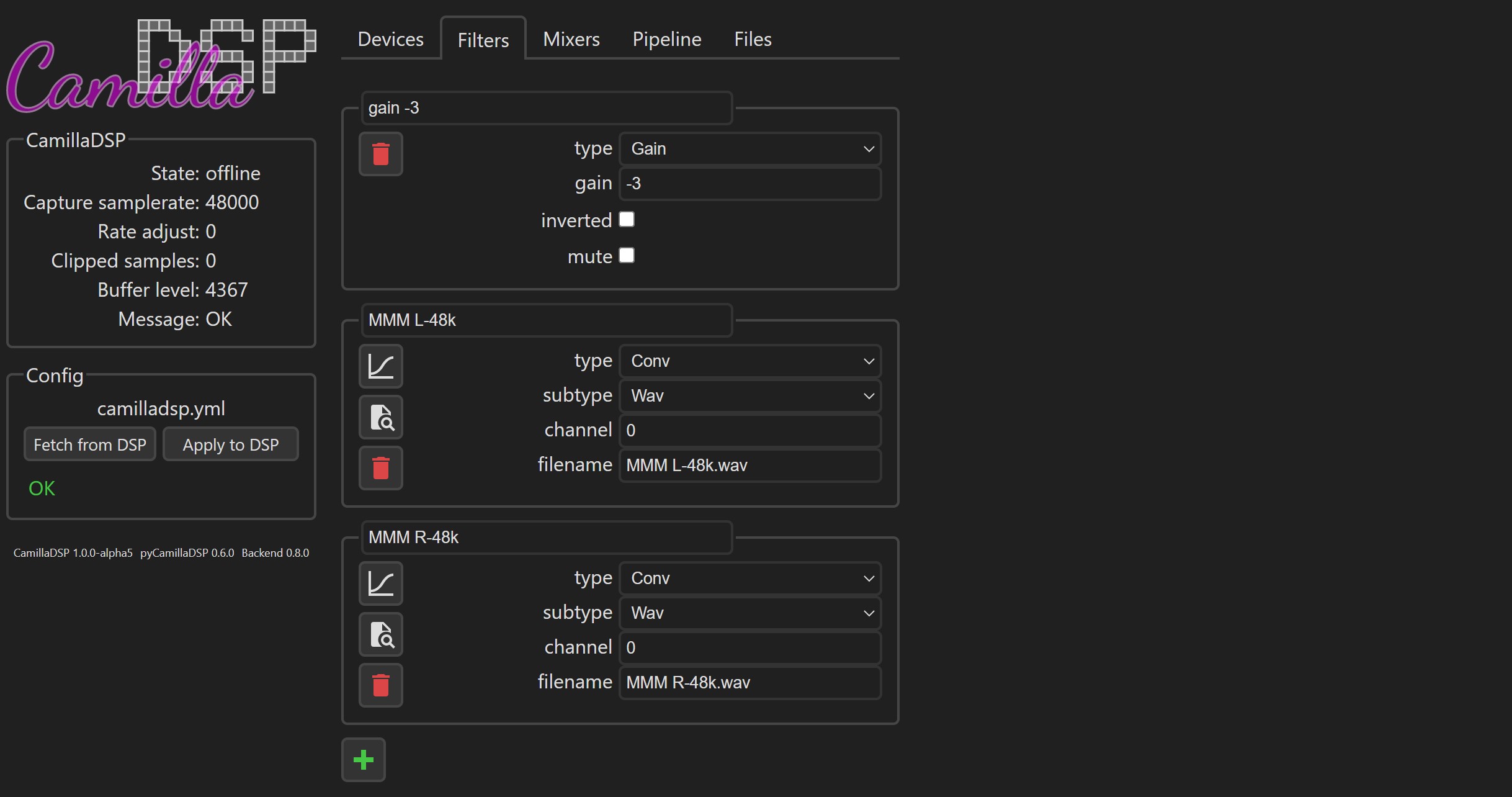
Task: Edit channel field of MMM R-48k
Action: click(x=750, y=648)
